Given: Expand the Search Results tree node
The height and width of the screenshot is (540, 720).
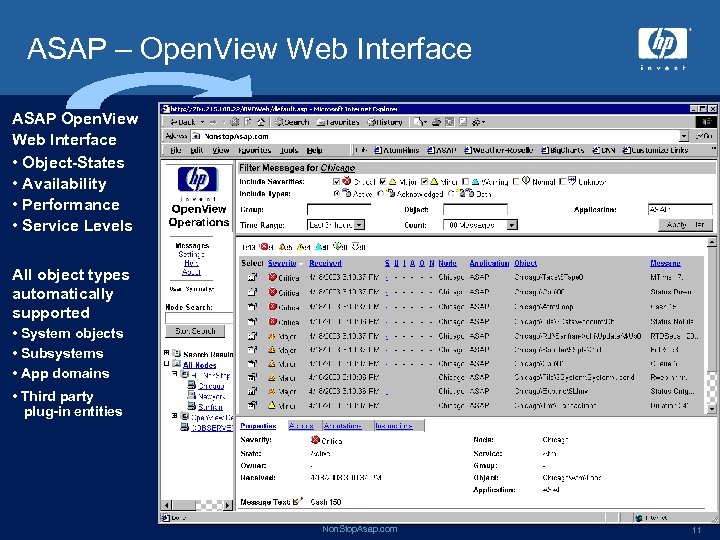Looking at the screenshot, I should click(x=167, y=353).
